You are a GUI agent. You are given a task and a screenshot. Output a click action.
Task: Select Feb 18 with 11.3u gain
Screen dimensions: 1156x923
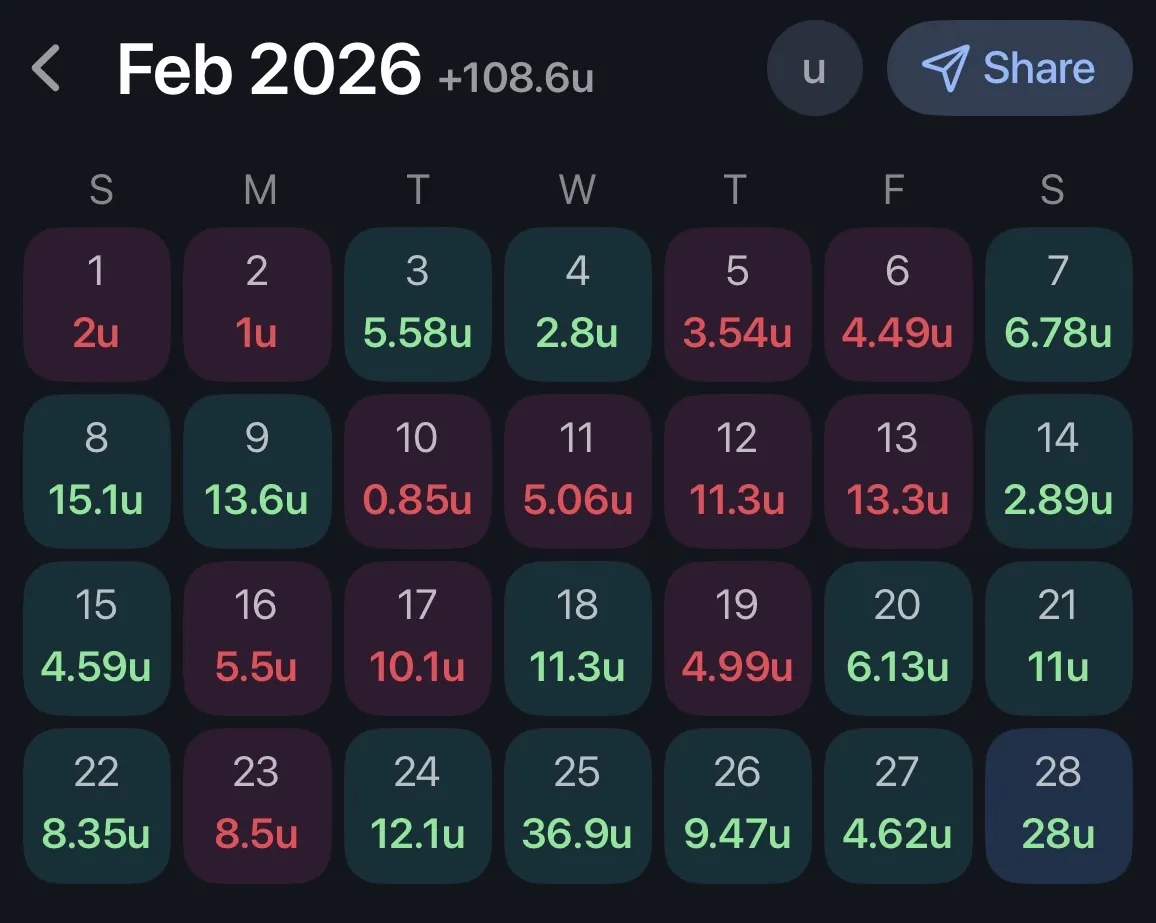[577, 638]
